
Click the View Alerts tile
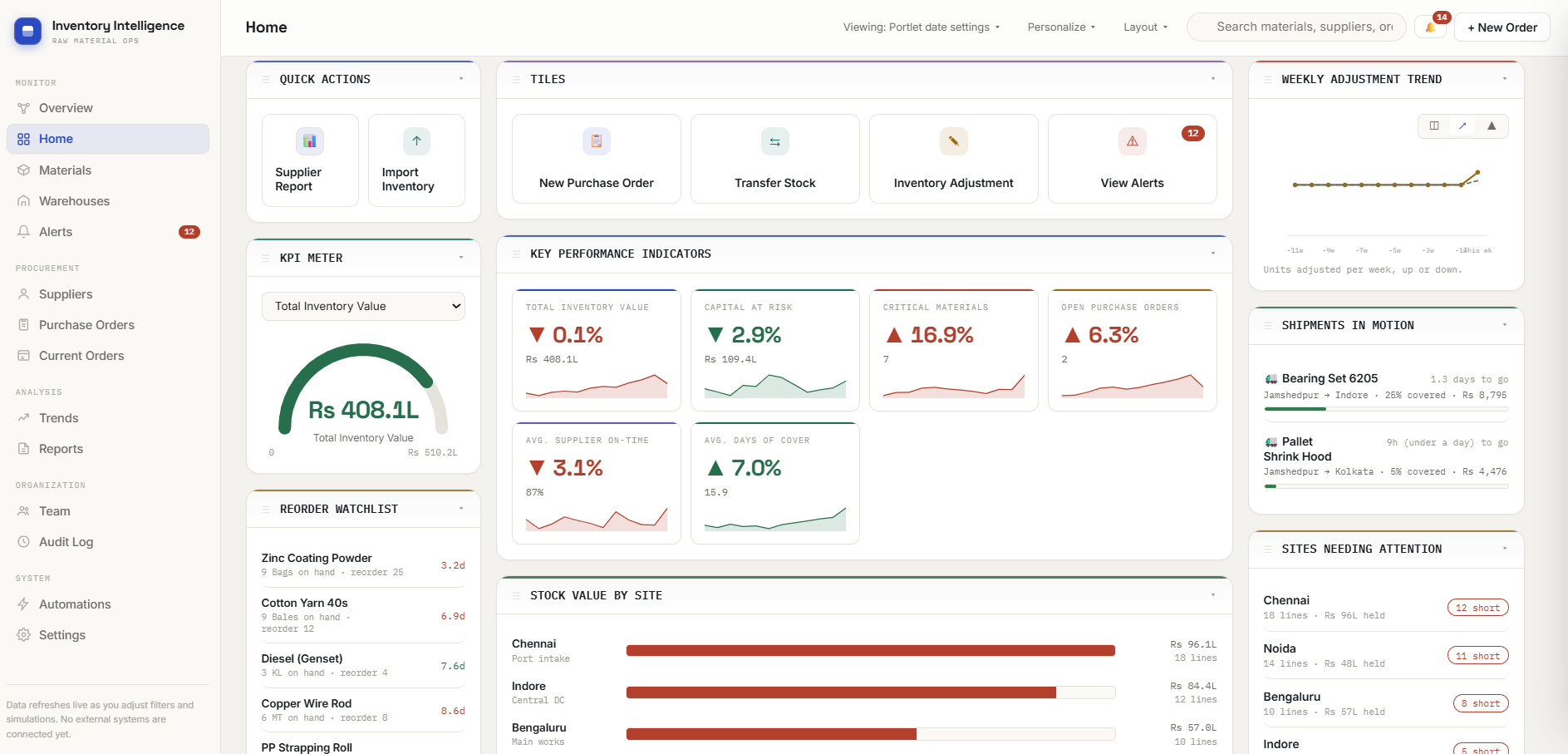pyautogui.click(x=1133, y=159)
